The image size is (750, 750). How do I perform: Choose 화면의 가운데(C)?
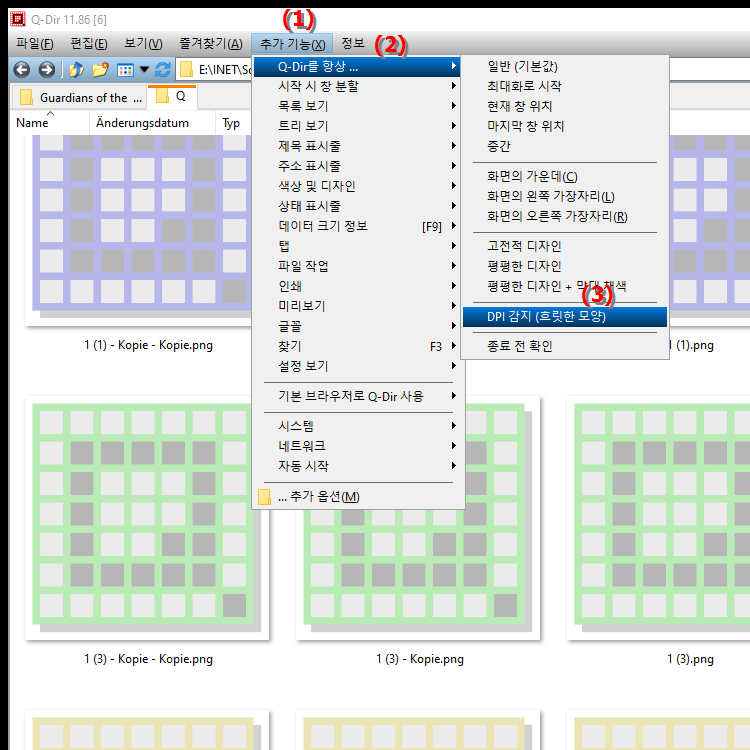(x=565, y=176)
